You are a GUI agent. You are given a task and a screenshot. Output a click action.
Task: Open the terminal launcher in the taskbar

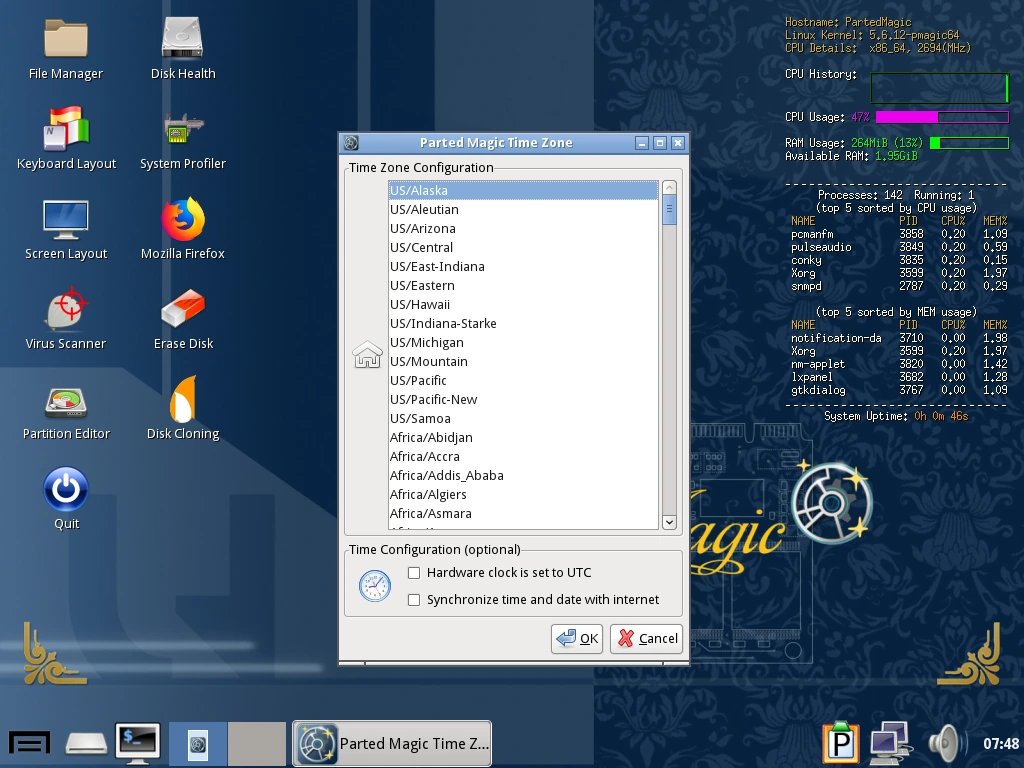[x=138, y=743]
